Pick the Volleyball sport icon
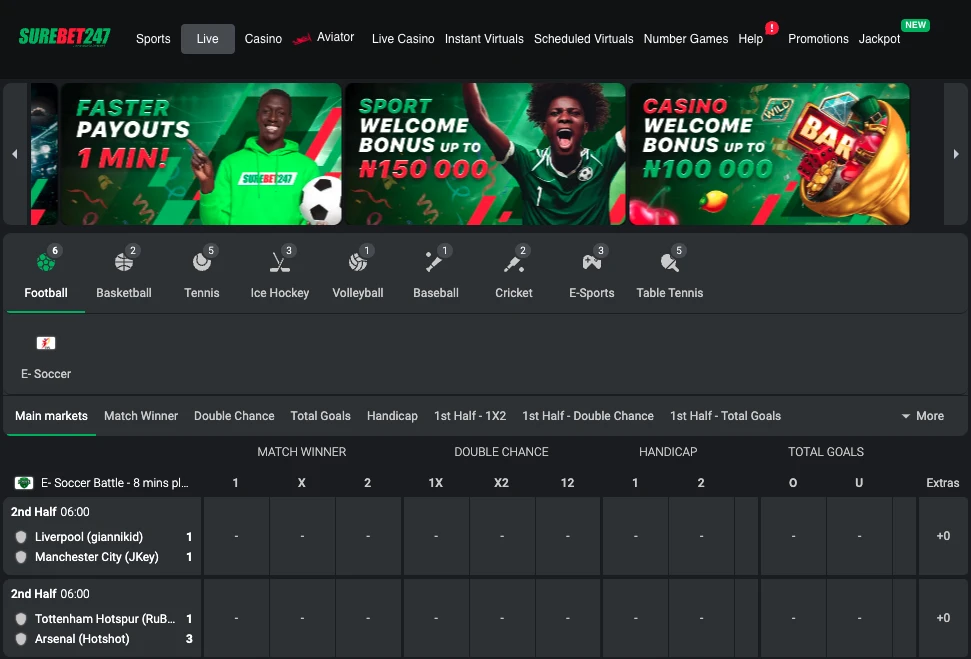This screenshot has height=659, width=971. tap(358, 263)
